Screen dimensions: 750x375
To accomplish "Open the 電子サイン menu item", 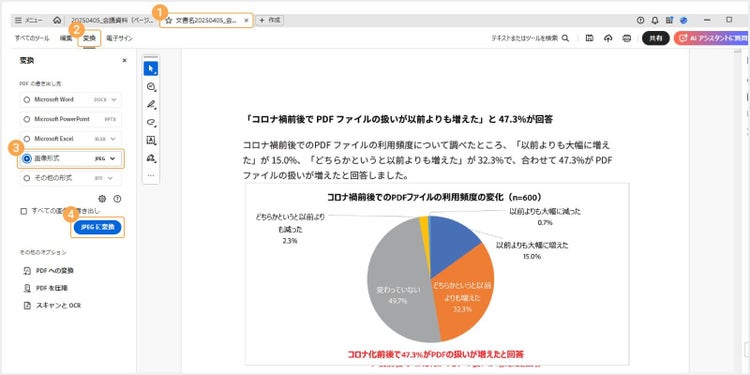I will (120, 38).
